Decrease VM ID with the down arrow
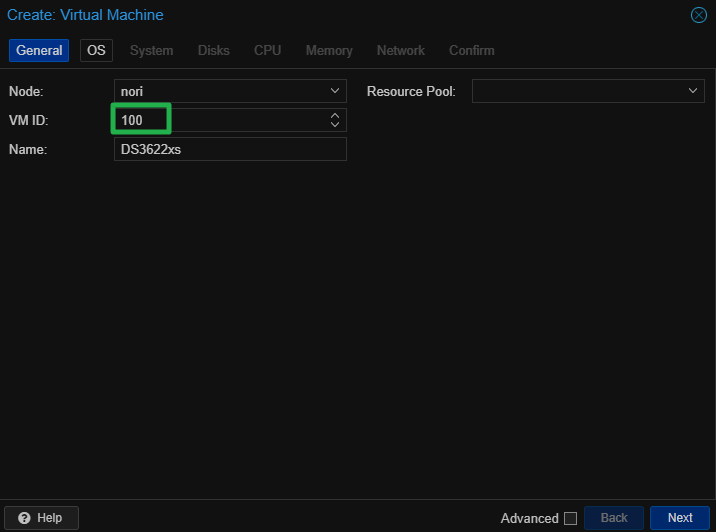The width and height of the screenshot is (716, 532). pyautogui.click(x=335, y=125)
